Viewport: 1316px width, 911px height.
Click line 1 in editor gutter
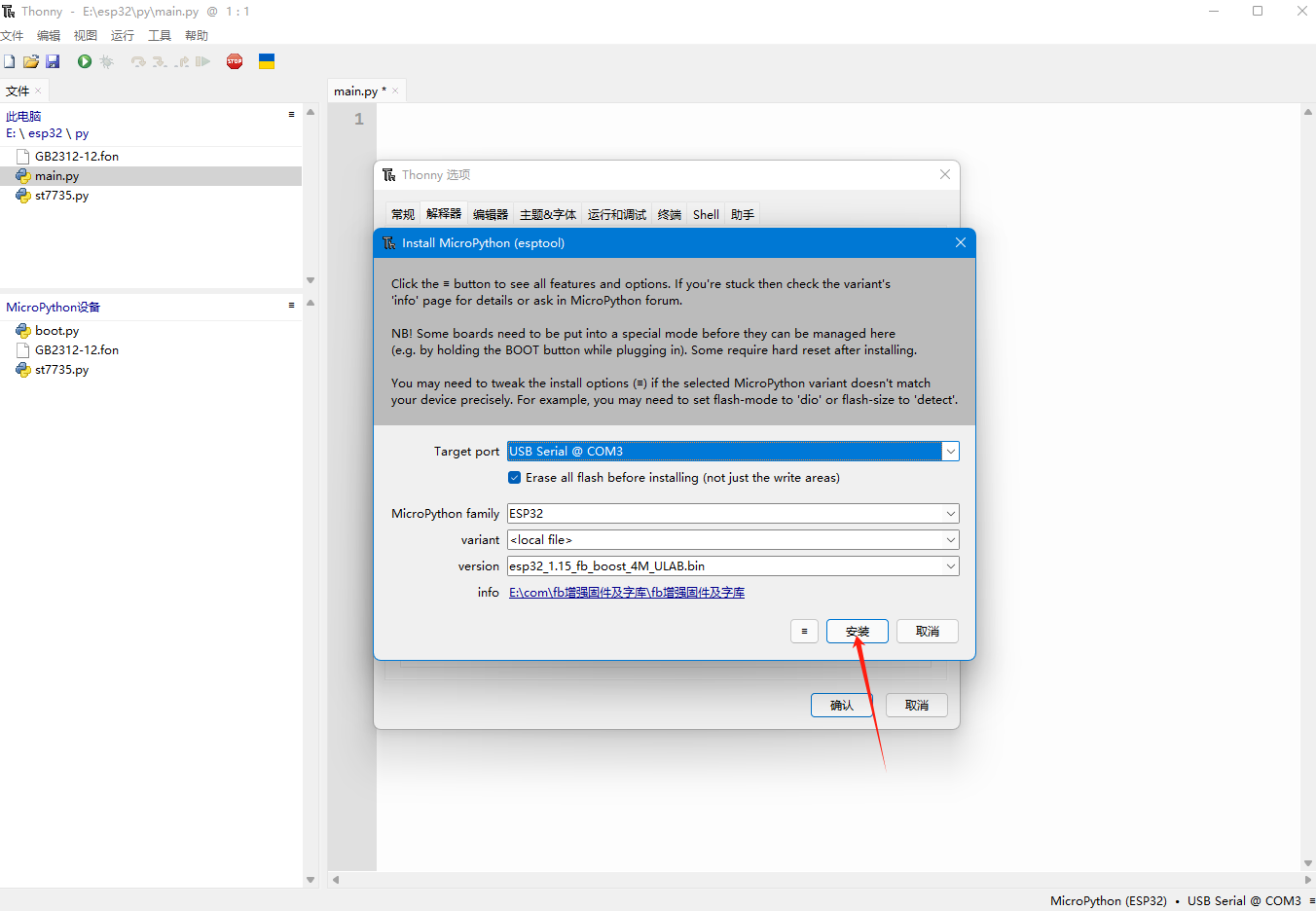(x=358, y=119)
